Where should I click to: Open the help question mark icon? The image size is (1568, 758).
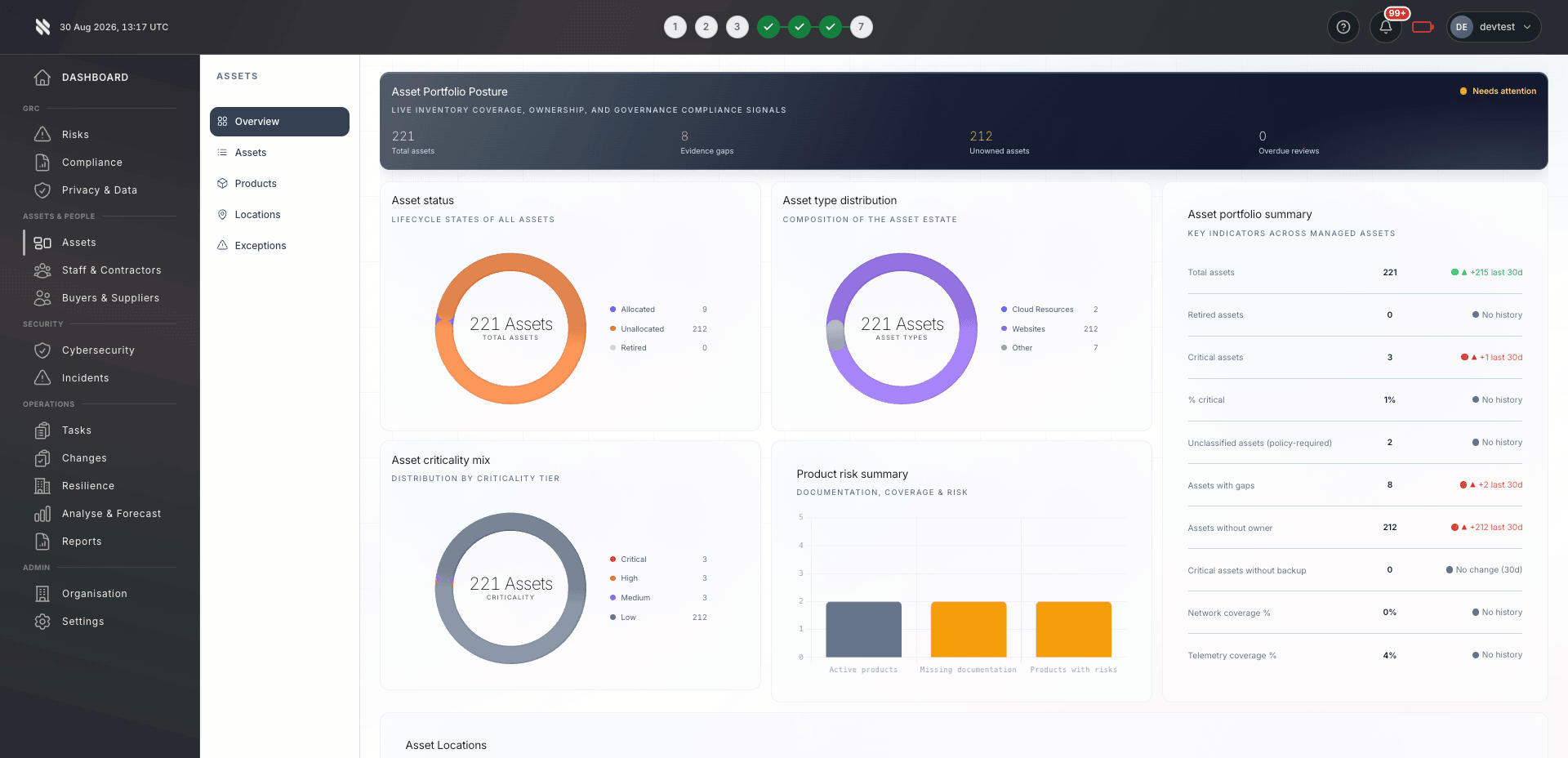(1343, 27)
